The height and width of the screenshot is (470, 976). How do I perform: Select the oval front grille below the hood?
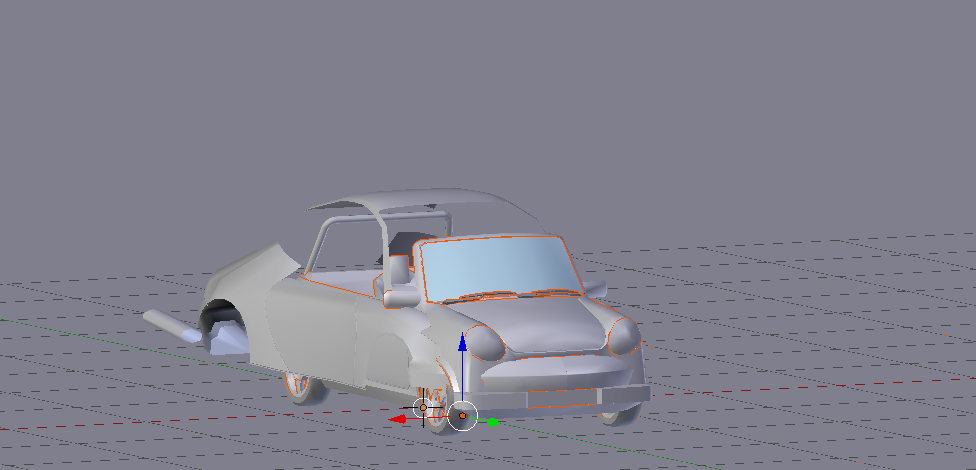tap(557, 372)
